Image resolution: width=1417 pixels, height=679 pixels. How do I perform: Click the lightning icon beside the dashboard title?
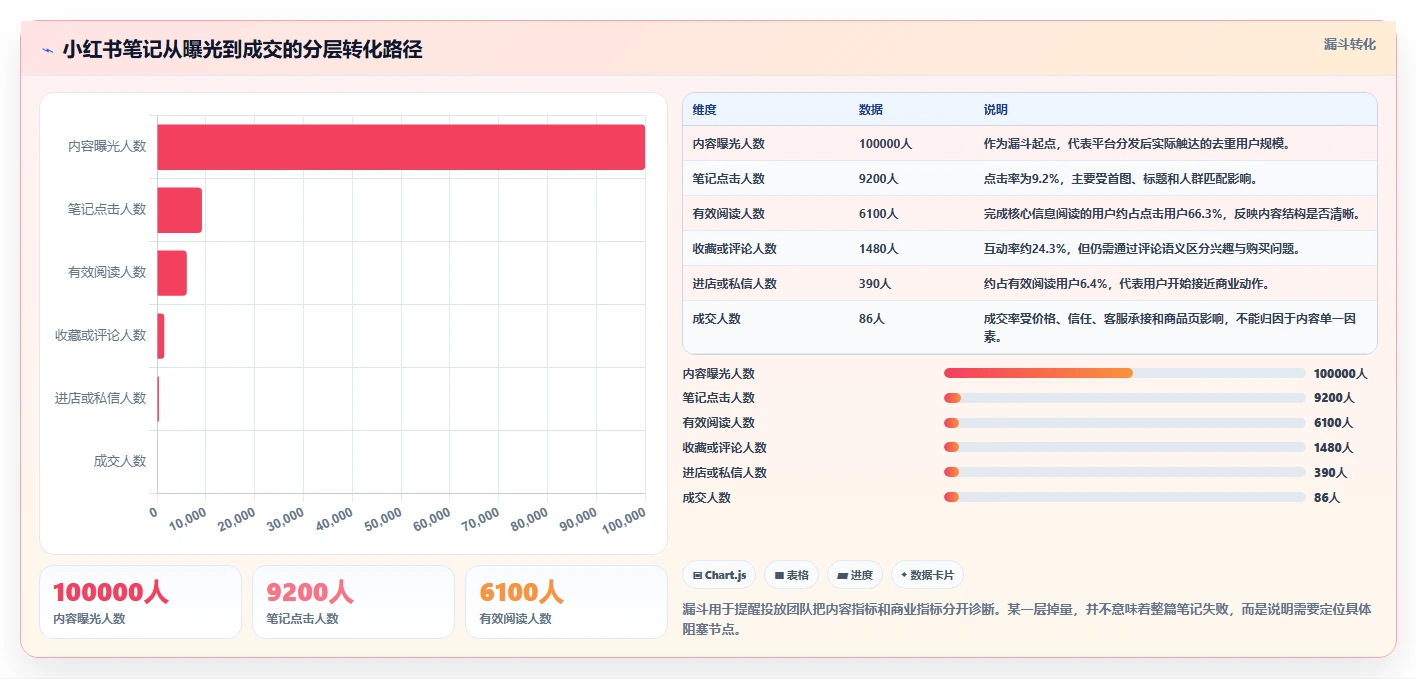point(47,50)
